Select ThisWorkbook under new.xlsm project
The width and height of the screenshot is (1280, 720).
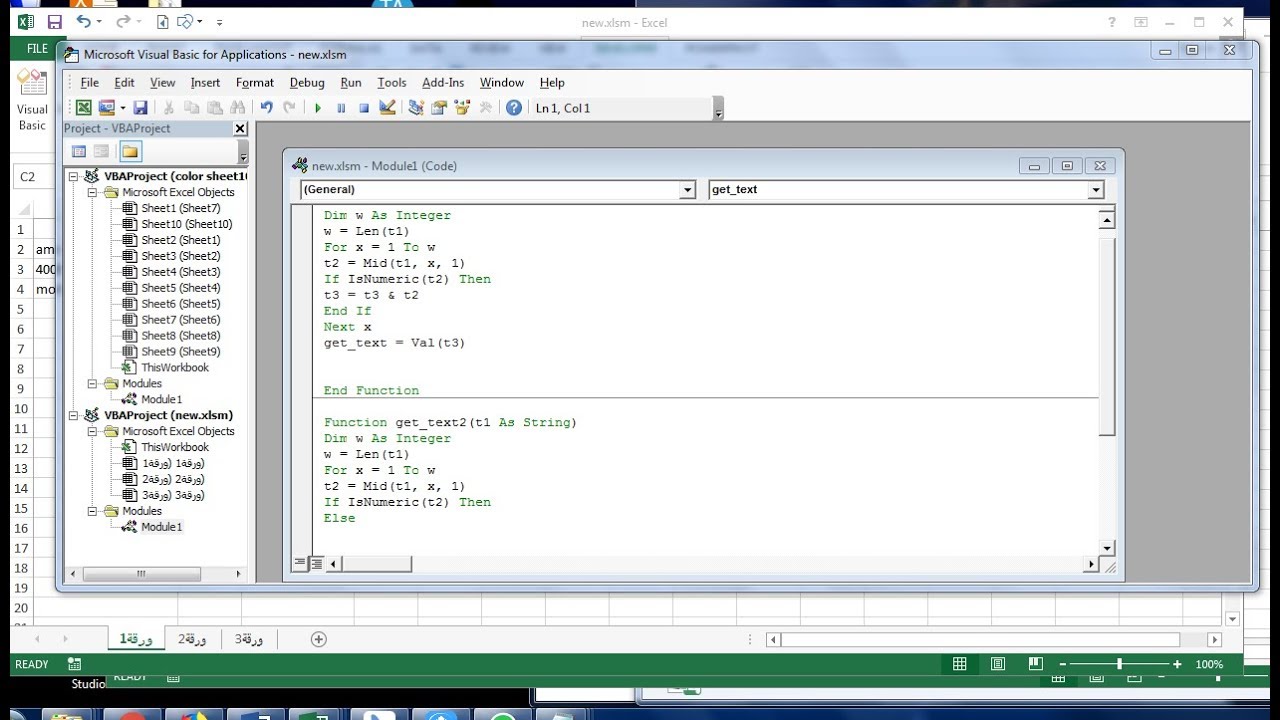coord(174,447)
